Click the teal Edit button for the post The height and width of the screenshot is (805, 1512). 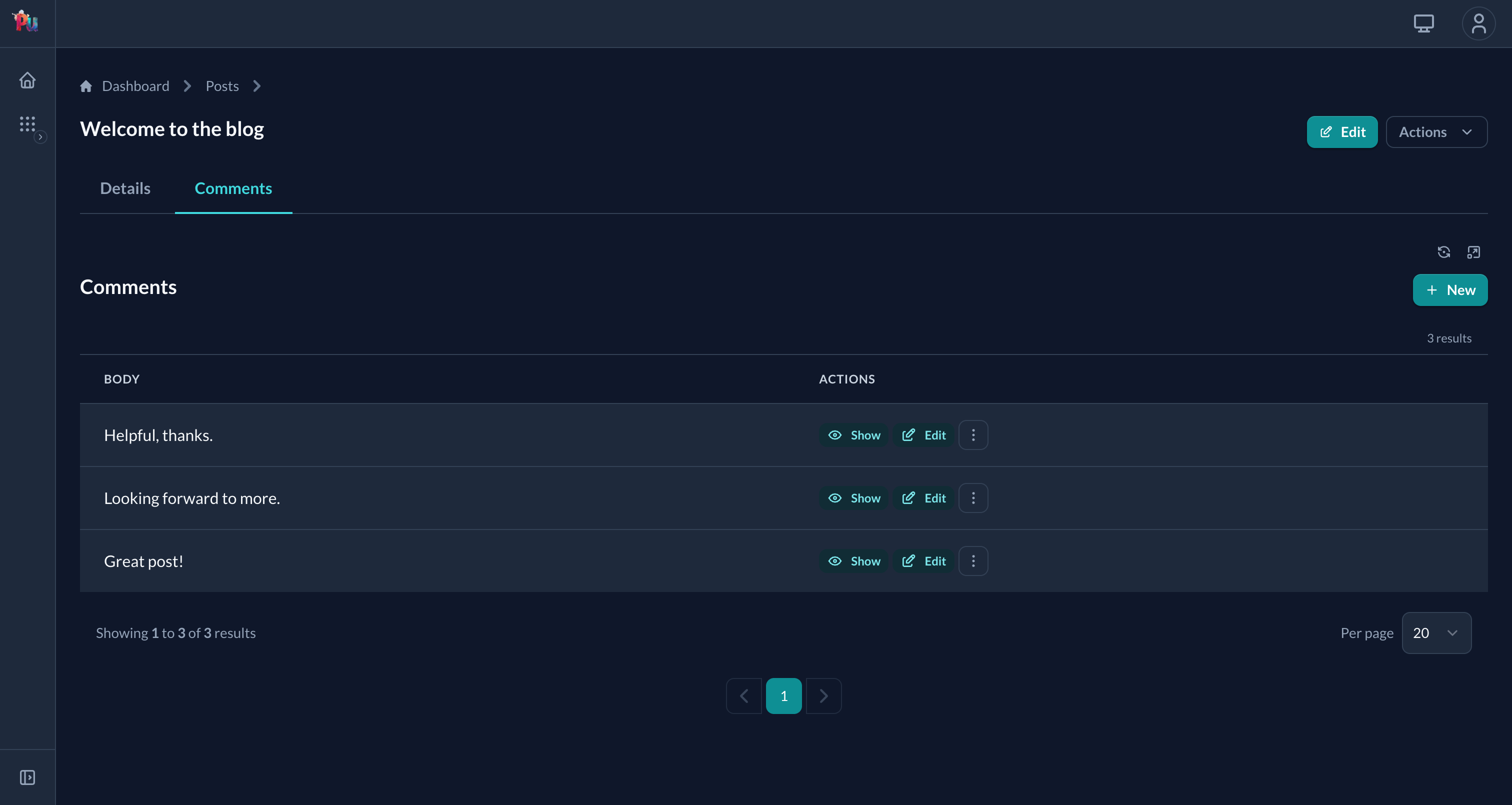[1342, 132]
